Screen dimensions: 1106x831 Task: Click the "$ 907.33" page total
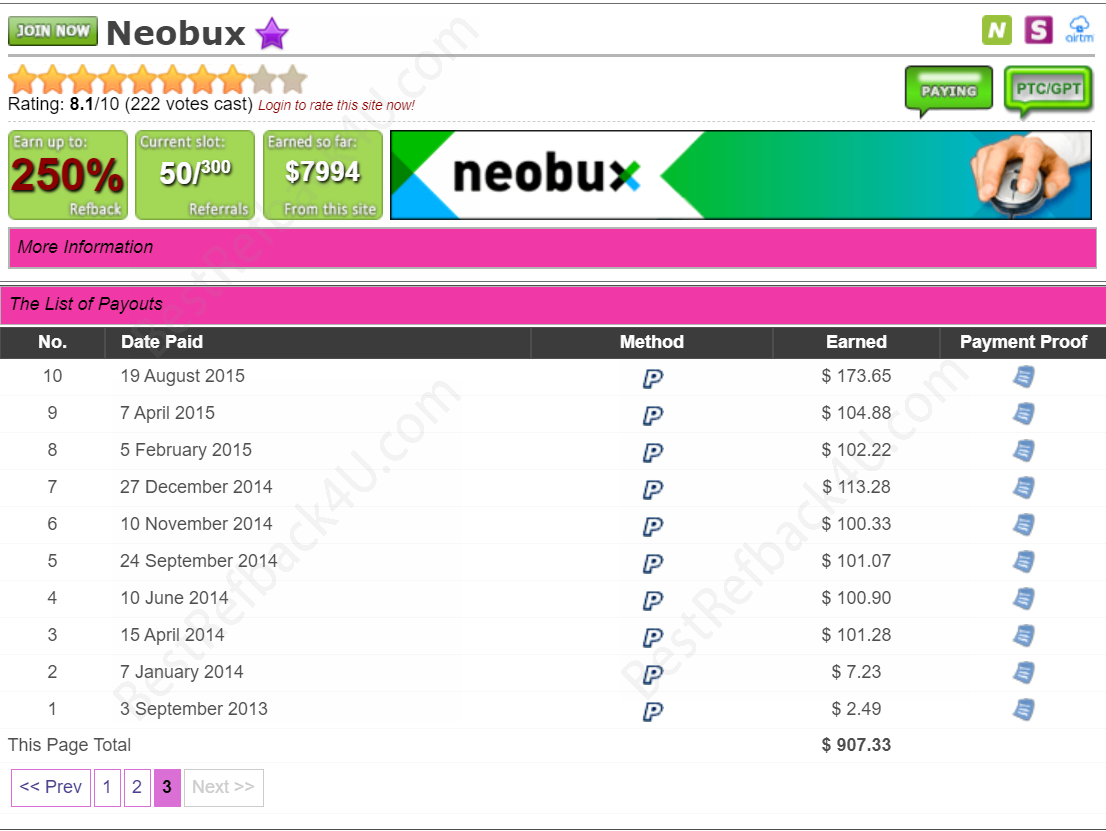pyautogui.click(x=856, y=745)
